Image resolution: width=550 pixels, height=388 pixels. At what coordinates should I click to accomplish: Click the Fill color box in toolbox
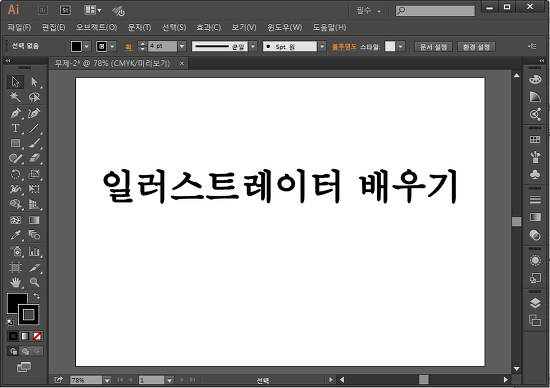(14, 301)
